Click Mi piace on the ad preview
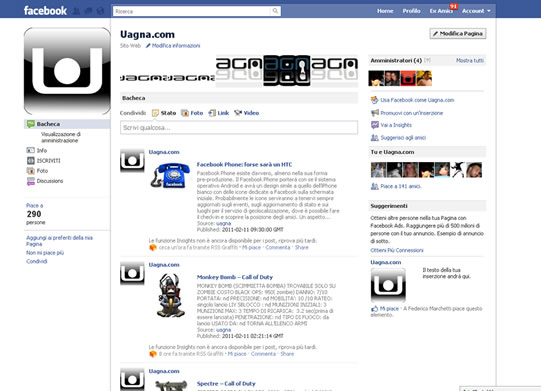Screen dimensions: 541x391 coord(388,309)
